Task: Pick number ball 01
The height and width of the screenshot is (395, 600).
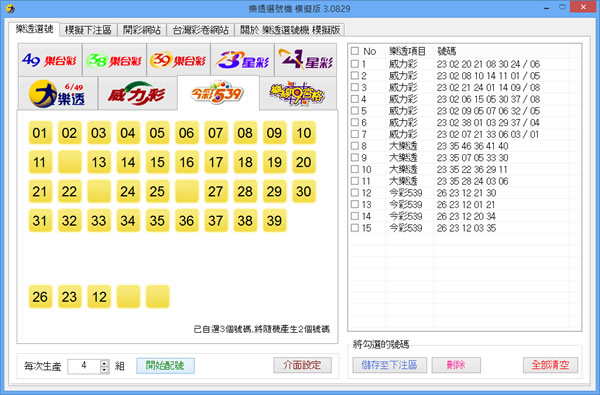Action: tap(40, 133)
